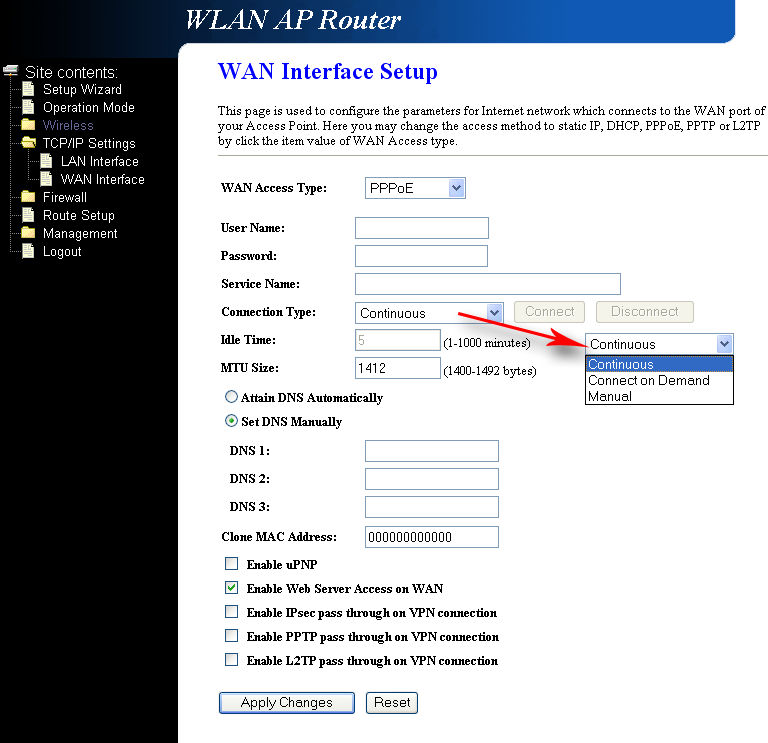
Task: Uncheck Enable Web Server Access on WAN
Action: (x=232, y=588)
